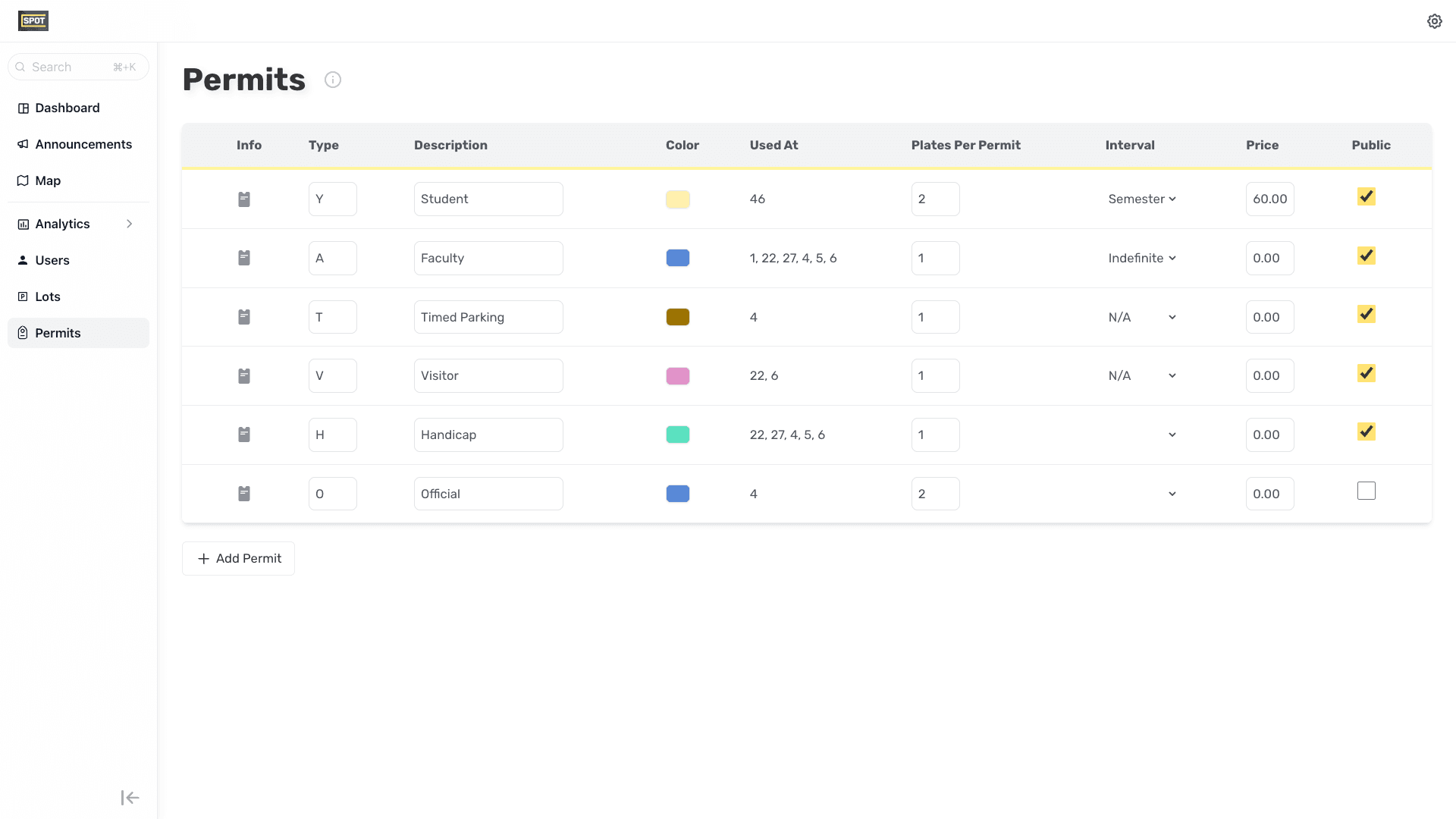Screen dimensions: 1456x819
Task: Go to Dashboard in sidebar
Action: pyautogui.click(x=67, y=108)
